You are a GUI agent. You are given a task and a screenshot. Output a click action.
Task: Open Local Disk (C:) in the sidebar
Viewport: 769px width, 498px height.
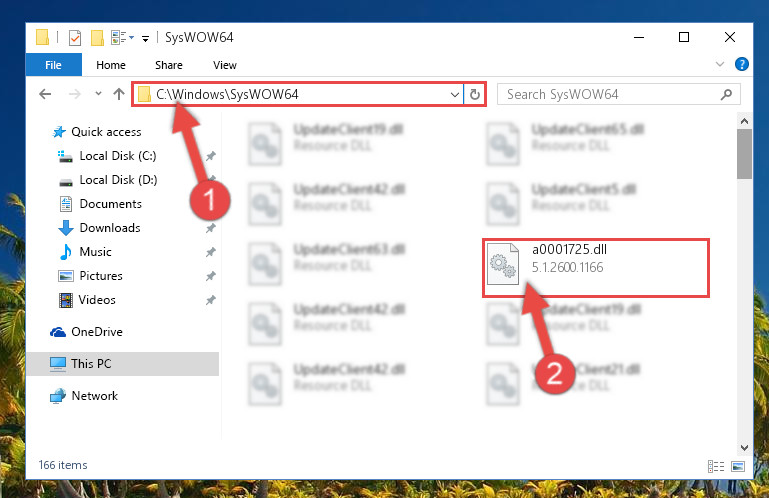tap(118, 156)
